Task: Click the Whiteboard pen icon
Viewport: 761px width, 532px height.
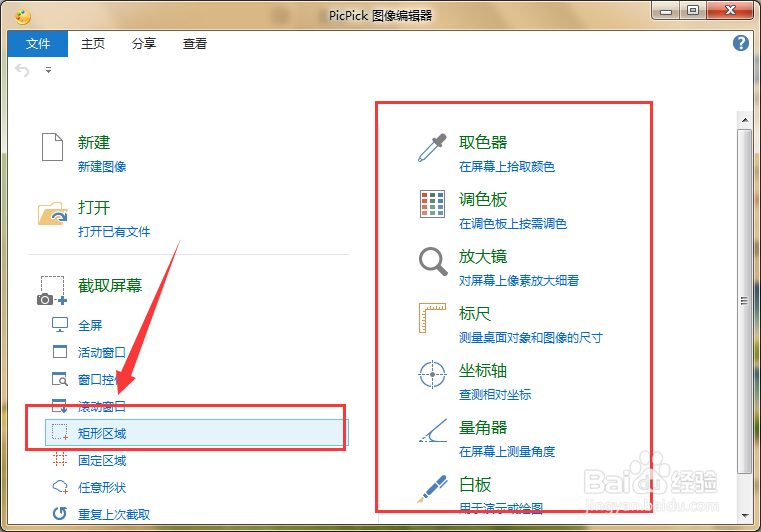Action: click(432, 489)
